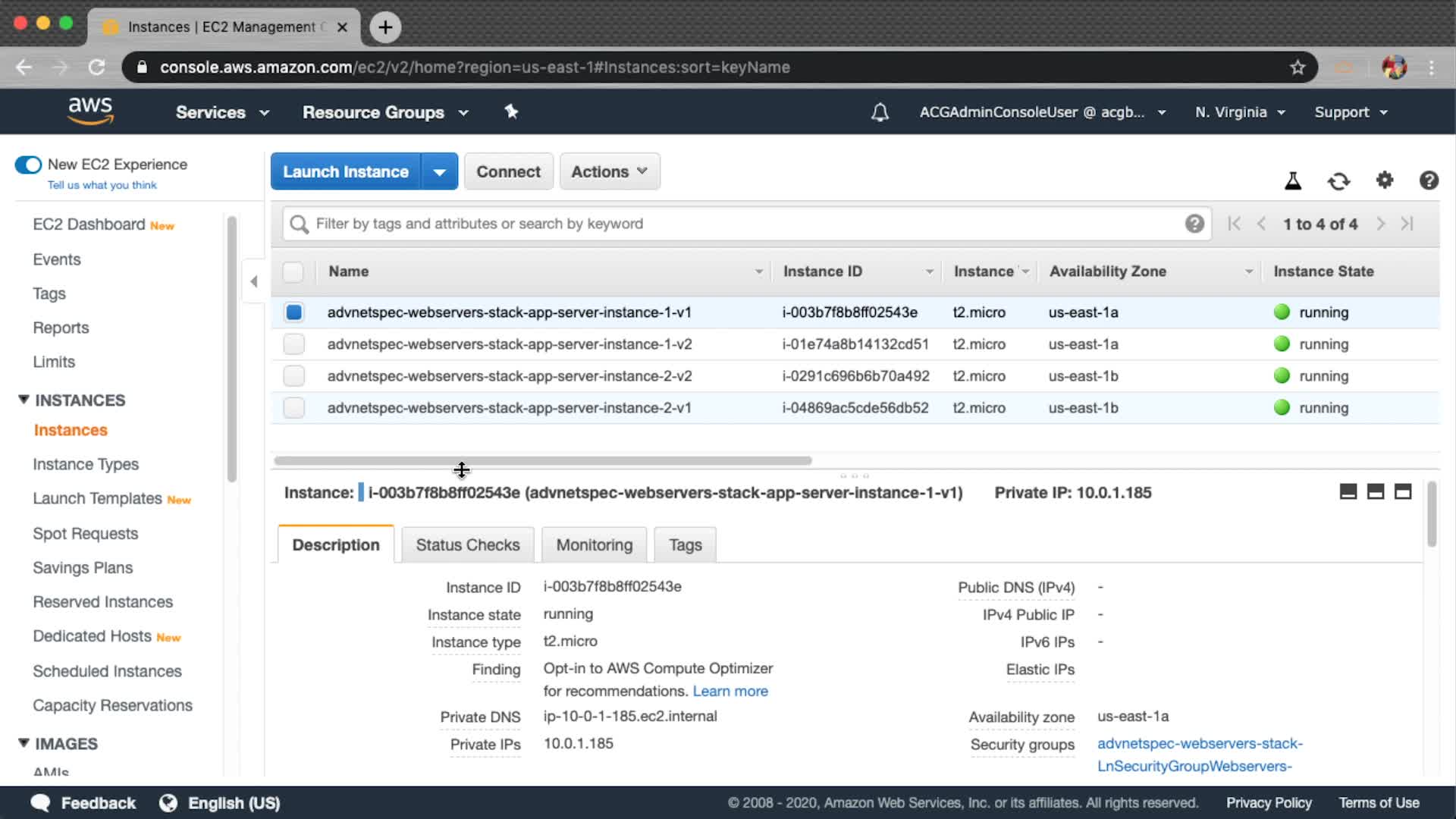Toggle the New EC2 Experience switch
The width and height of the screenshot is (1456, 819).
tap(28, 165)
